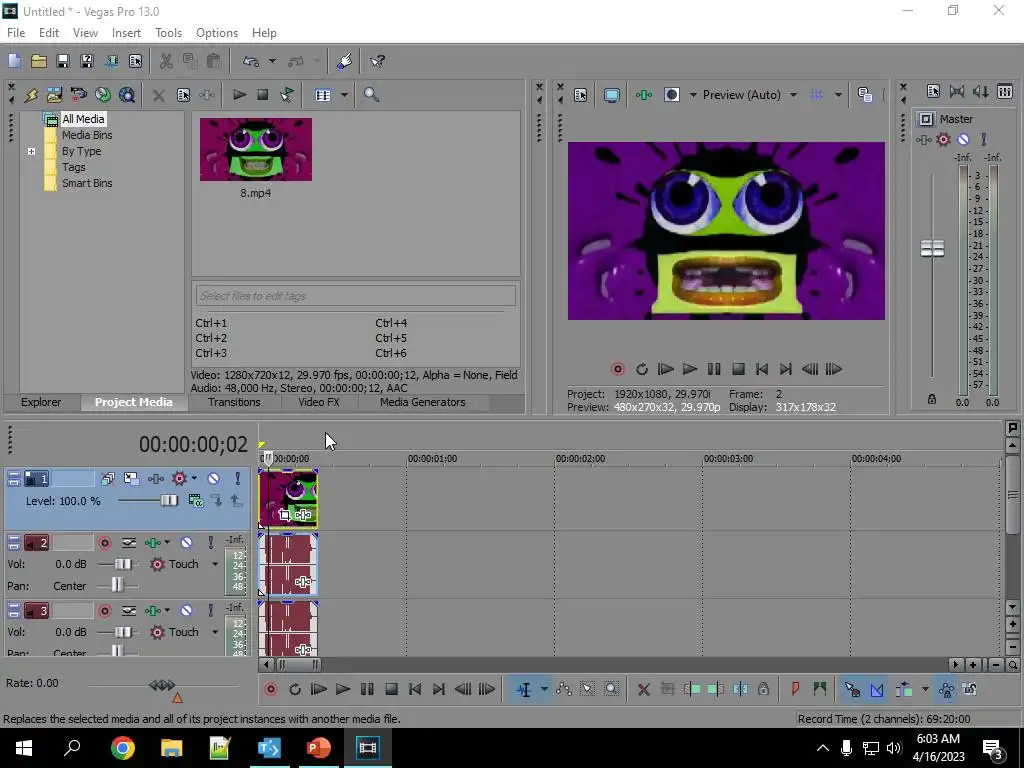This screenshot has height=768, width=1024.
Task: Click Split Screen View icon in preview
Action: coord(672,95)
